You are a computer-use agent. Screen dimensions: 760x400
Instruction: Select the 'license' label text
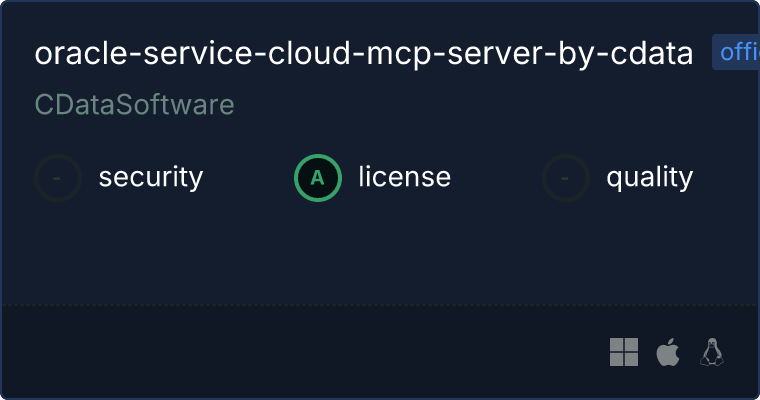tap(405, 177)
